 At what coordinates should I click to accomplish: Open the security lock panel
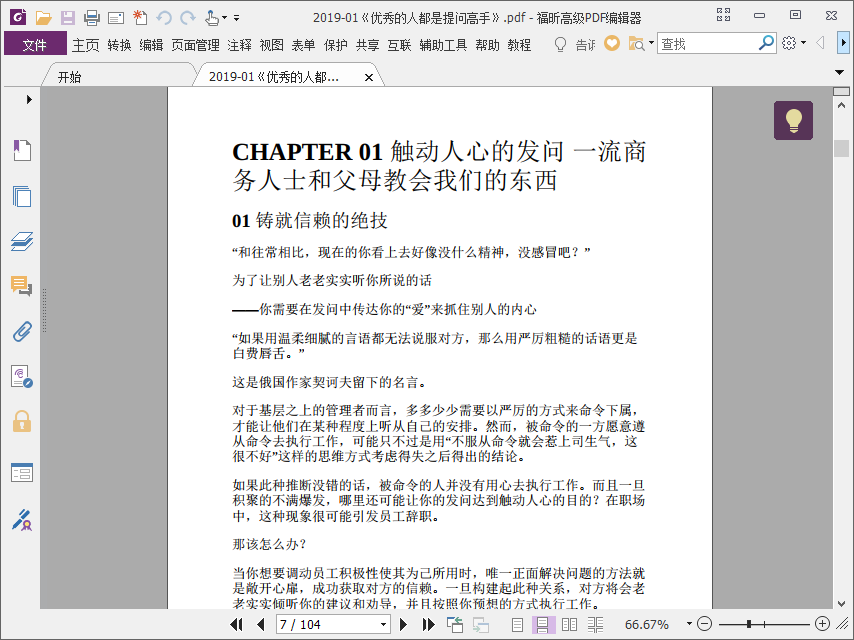(x=22, y=422)
